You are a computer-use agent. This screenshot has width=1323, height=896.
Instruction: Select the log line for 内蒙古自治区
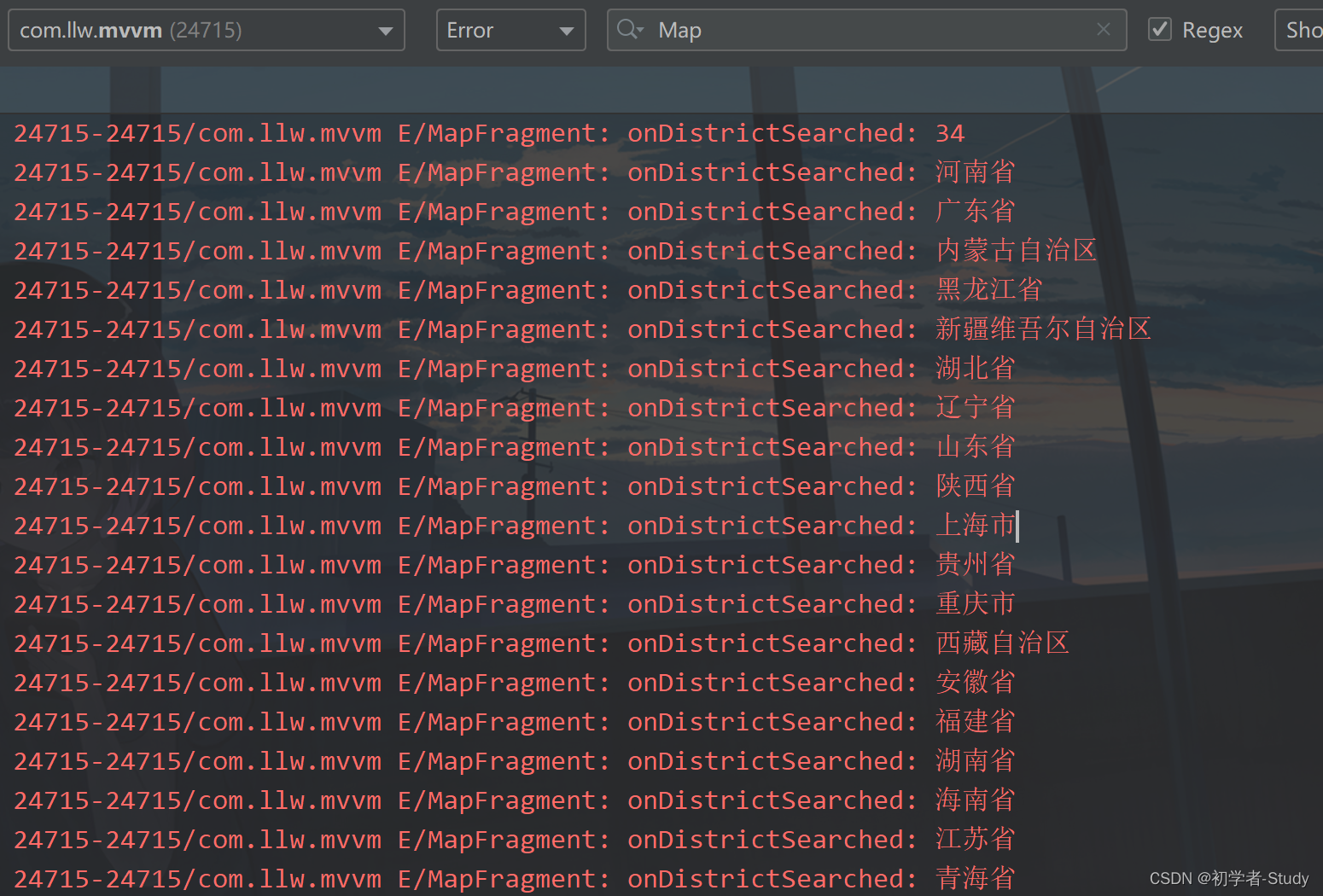click(x=556, y=251)
